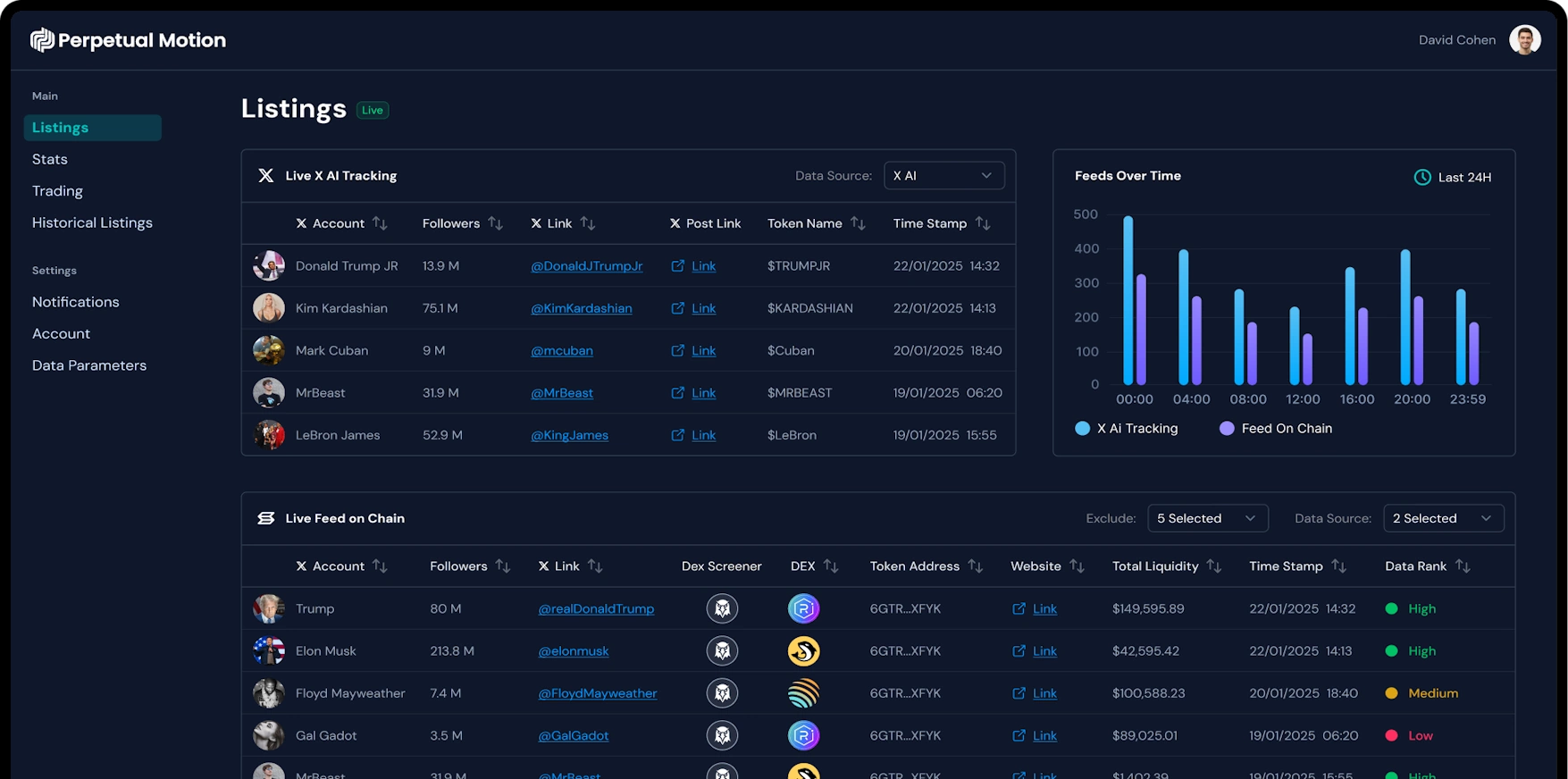Sort by Website column
This screenshot has height=779, width=1568.
click(x=1077, y=566)
